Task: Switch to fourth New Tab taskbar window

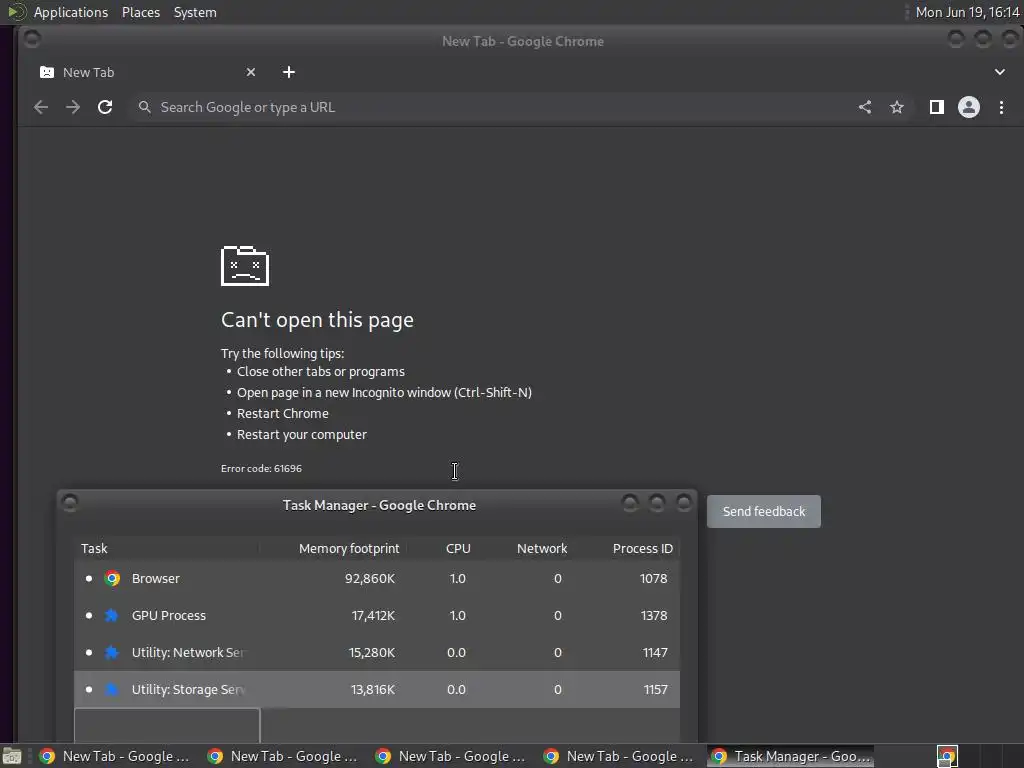Action: (618, 756)
